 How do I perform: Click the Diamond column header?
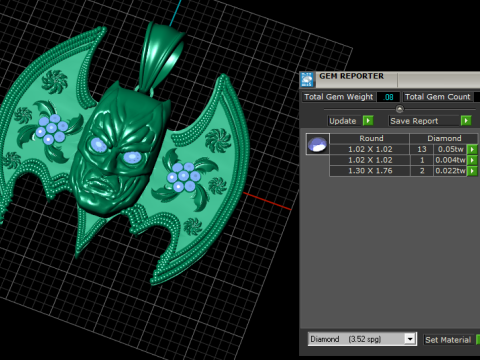coord(444,138)
